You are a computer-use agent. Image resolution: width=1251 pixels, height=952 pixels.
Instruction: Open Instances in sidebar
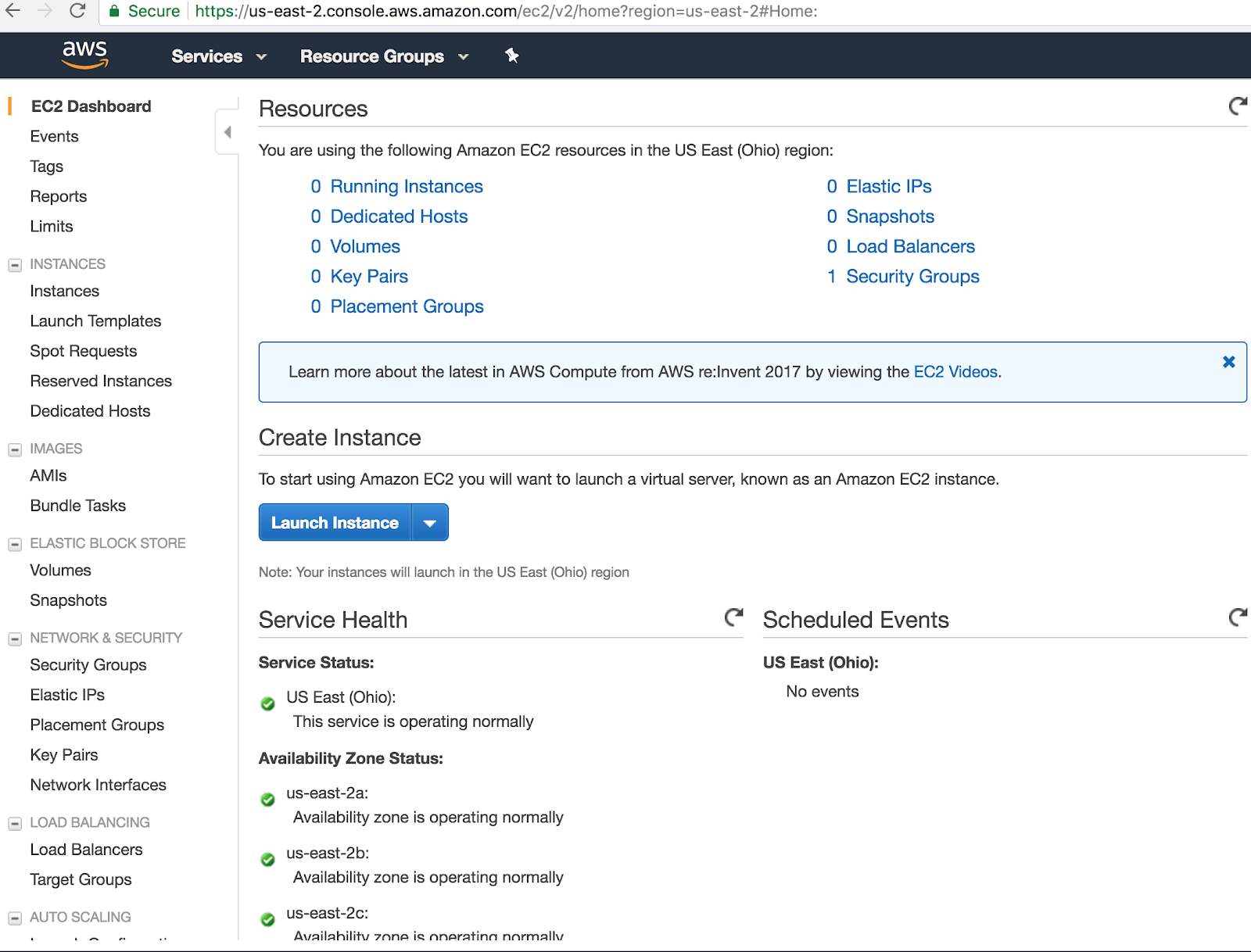(x=65, y=291)
